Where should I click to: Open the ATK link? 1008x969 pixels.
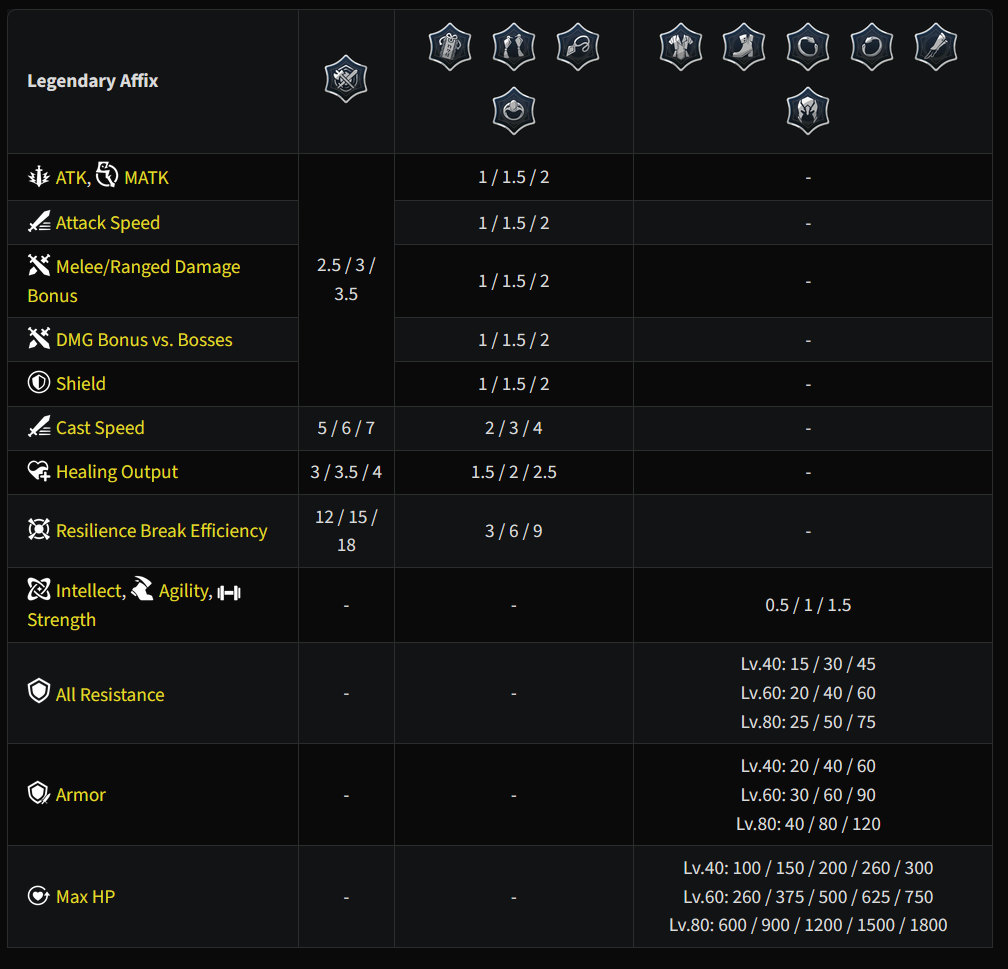pos(71,178)
